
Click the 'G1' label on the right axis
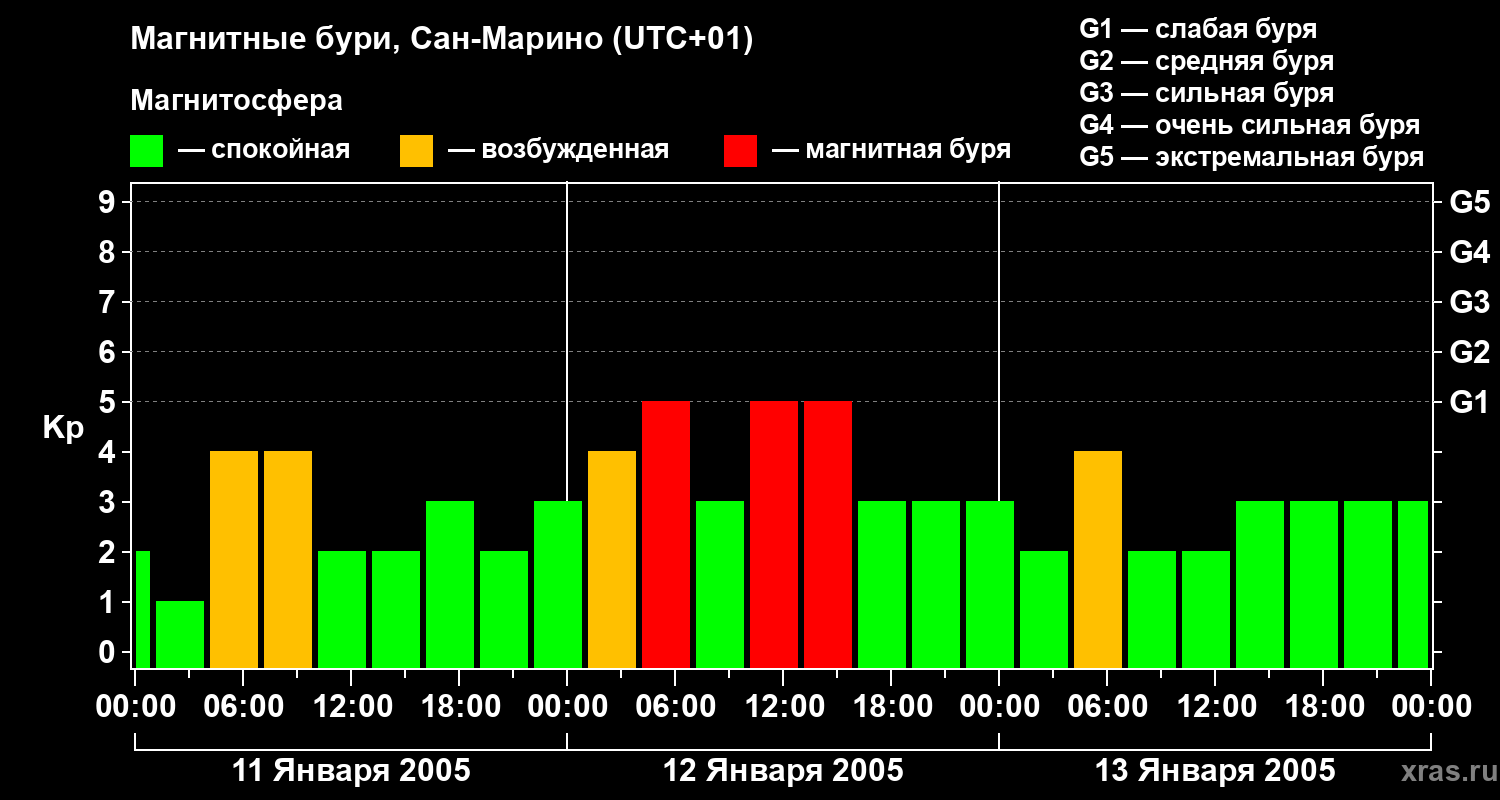coord(1469,402)
